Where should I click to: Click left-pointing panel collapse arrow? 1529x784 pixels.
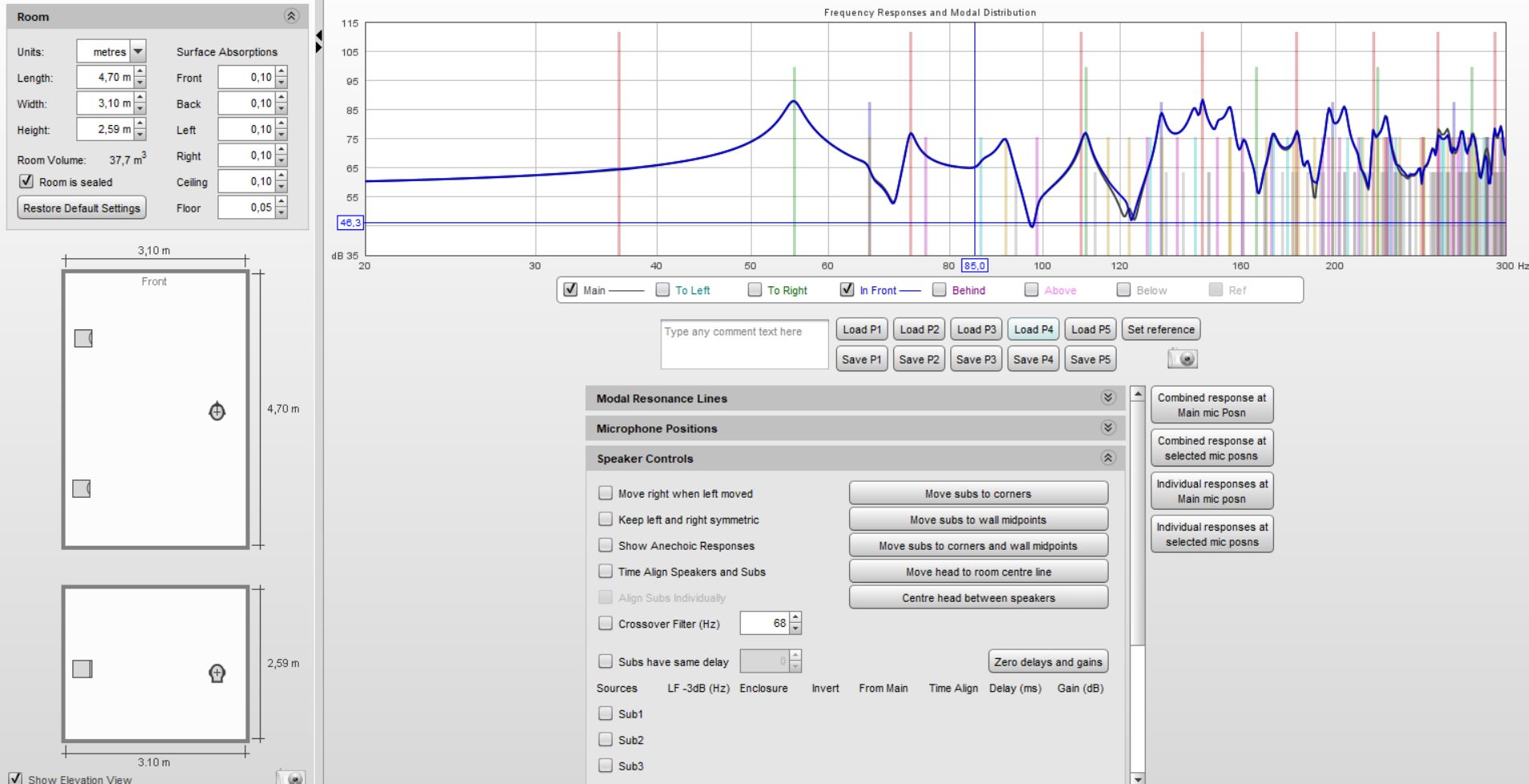tap(318, 35)
